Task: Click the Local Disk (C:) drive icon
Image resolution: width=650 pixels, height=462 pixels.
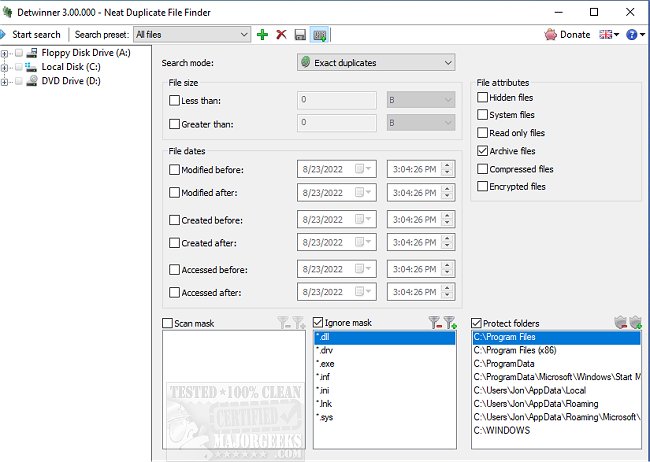Action: point(31,67)
